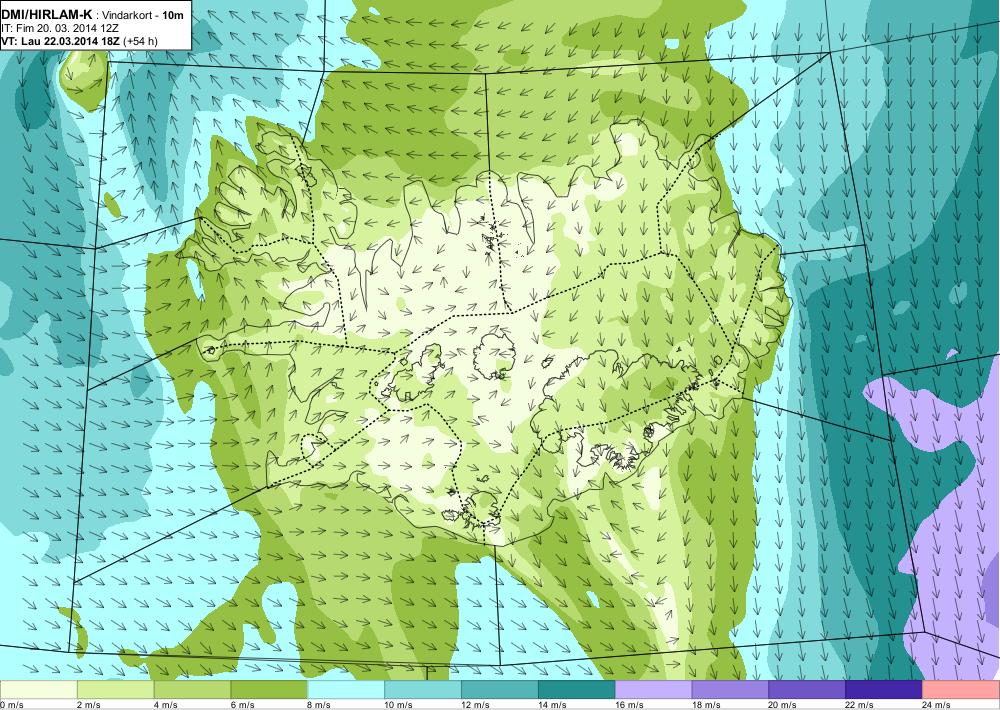Viewport: 1000px width, 710px height.
Task: Click the '(+54 h)' forecast offset text
Action: coord(140,41)
